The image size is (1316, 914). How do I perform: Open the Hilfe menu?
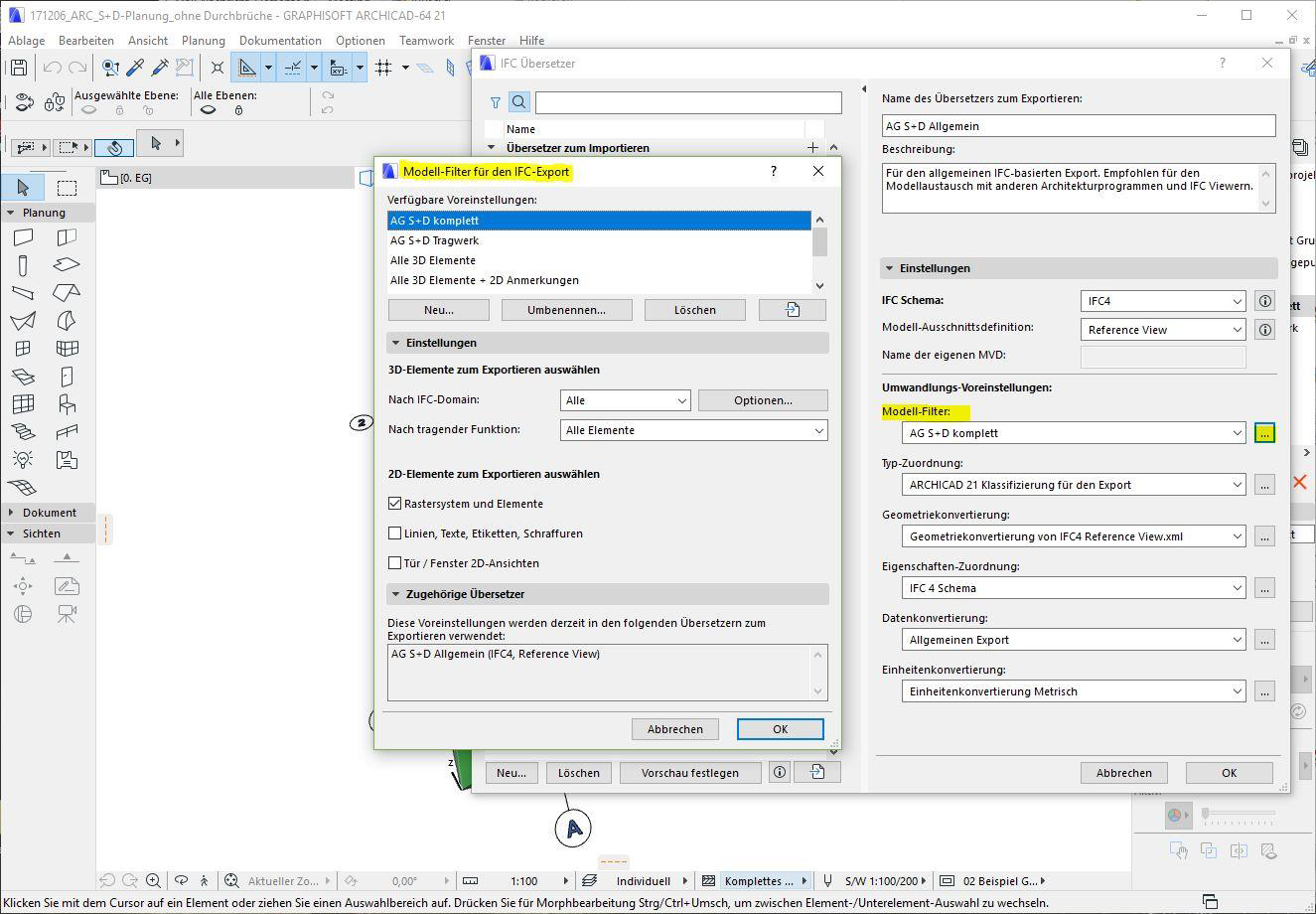pyautogui.click(x=531, y=41)
